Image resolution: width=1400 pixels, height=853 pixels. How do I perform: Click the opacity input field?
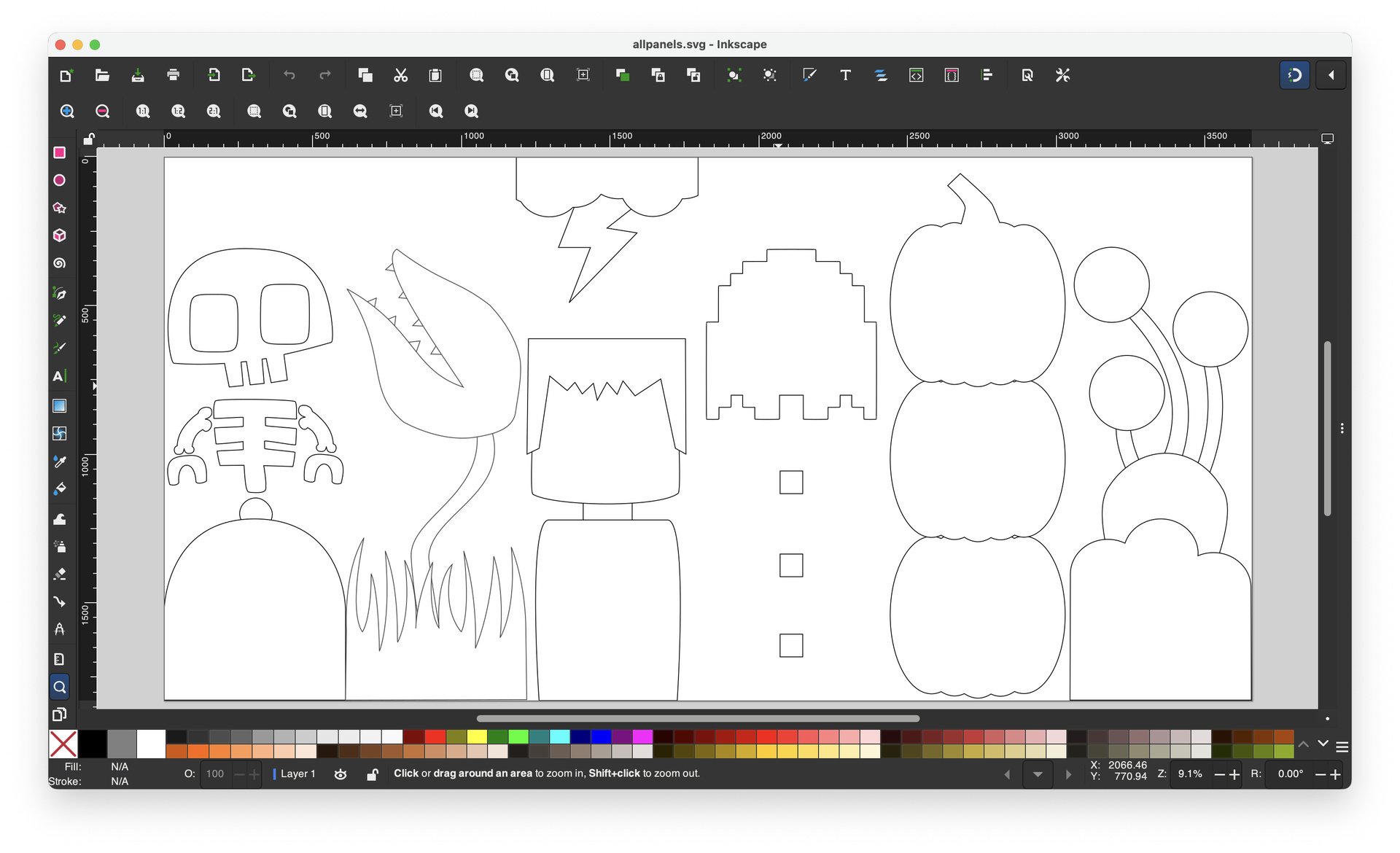pyautogui.click(x=216, y=774)
